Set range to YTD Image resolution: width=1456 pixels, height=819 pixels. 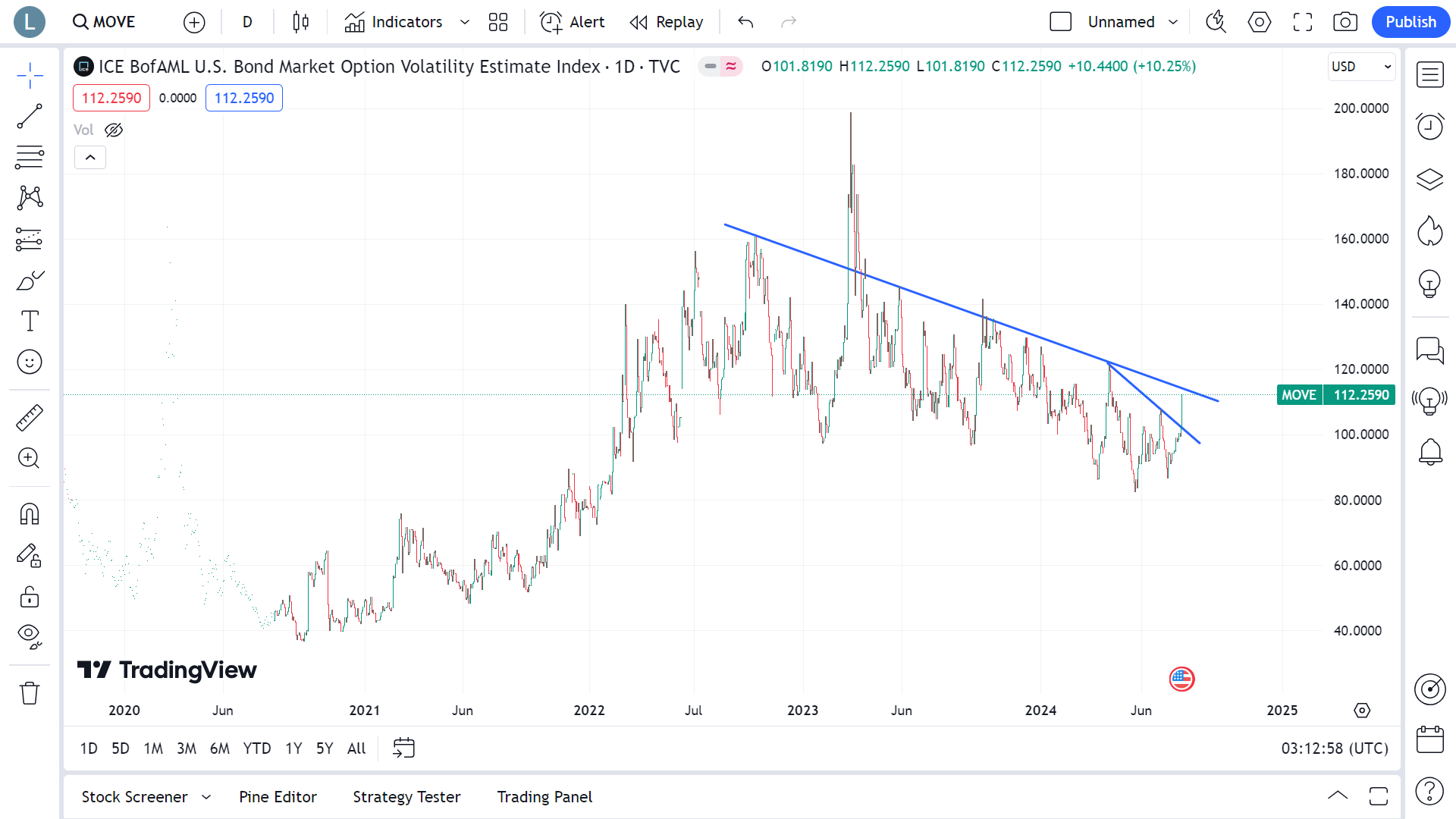[256, 748]
